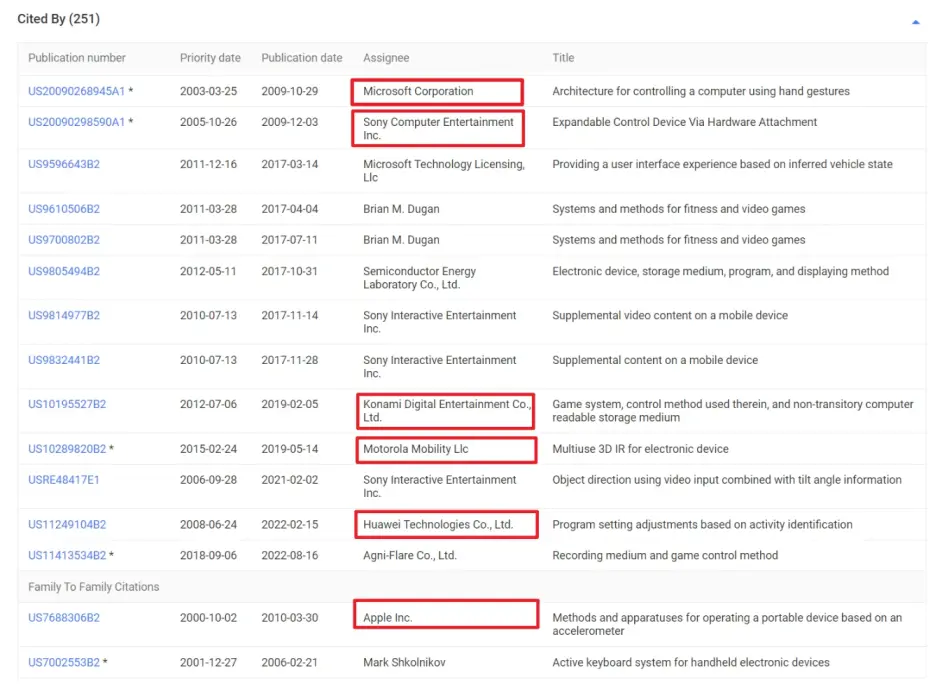Click the Assignee column header
The width and height of the screenshot is (942, 693).
click(x=386, y=58)
